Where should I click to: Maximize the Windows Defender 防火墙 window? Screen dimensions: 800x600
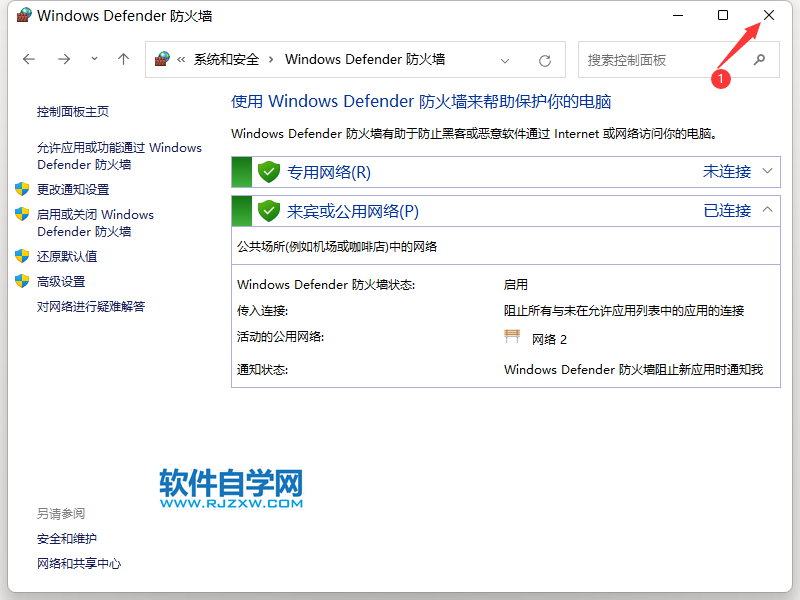point(722,15)
